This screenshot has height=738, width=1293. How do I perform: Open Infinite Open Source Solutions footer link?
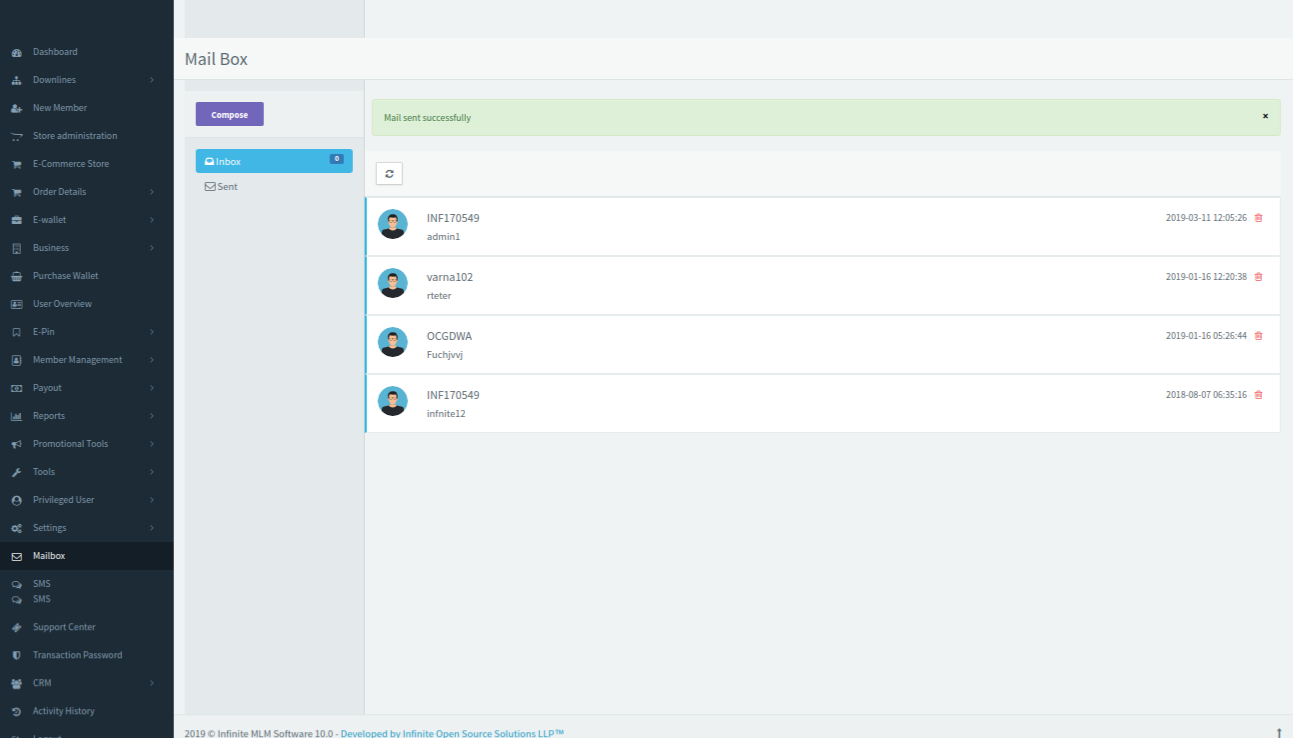pos(452,734)
